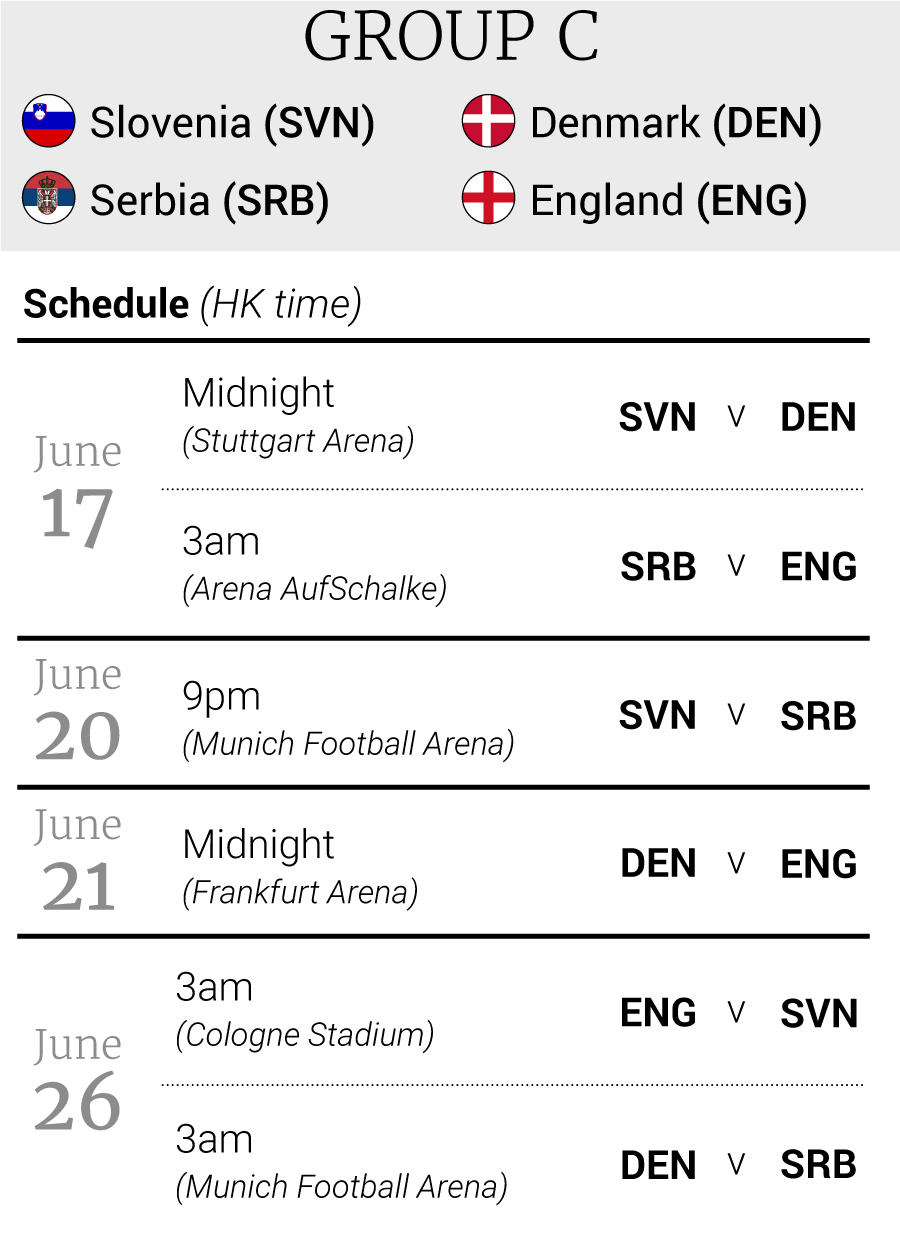Click the Arena AufSchalke venue text
Image resolution: width=900 pixels, height=1238 pixels.
[x=314, y=589]
